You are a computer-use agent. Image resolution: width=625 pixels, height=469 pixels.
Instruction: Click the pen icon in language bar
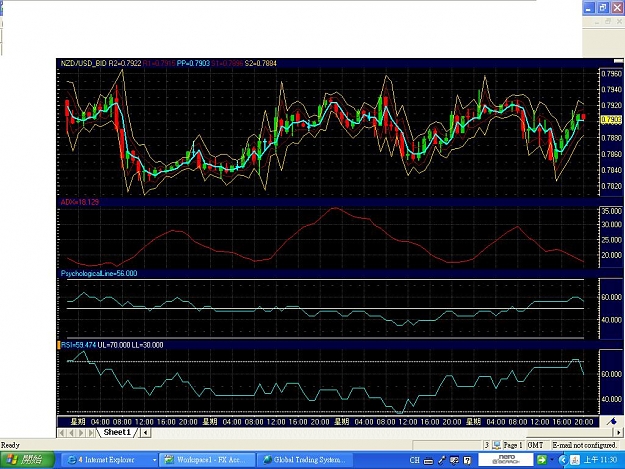pyautogui.click(x=442, y=460)
